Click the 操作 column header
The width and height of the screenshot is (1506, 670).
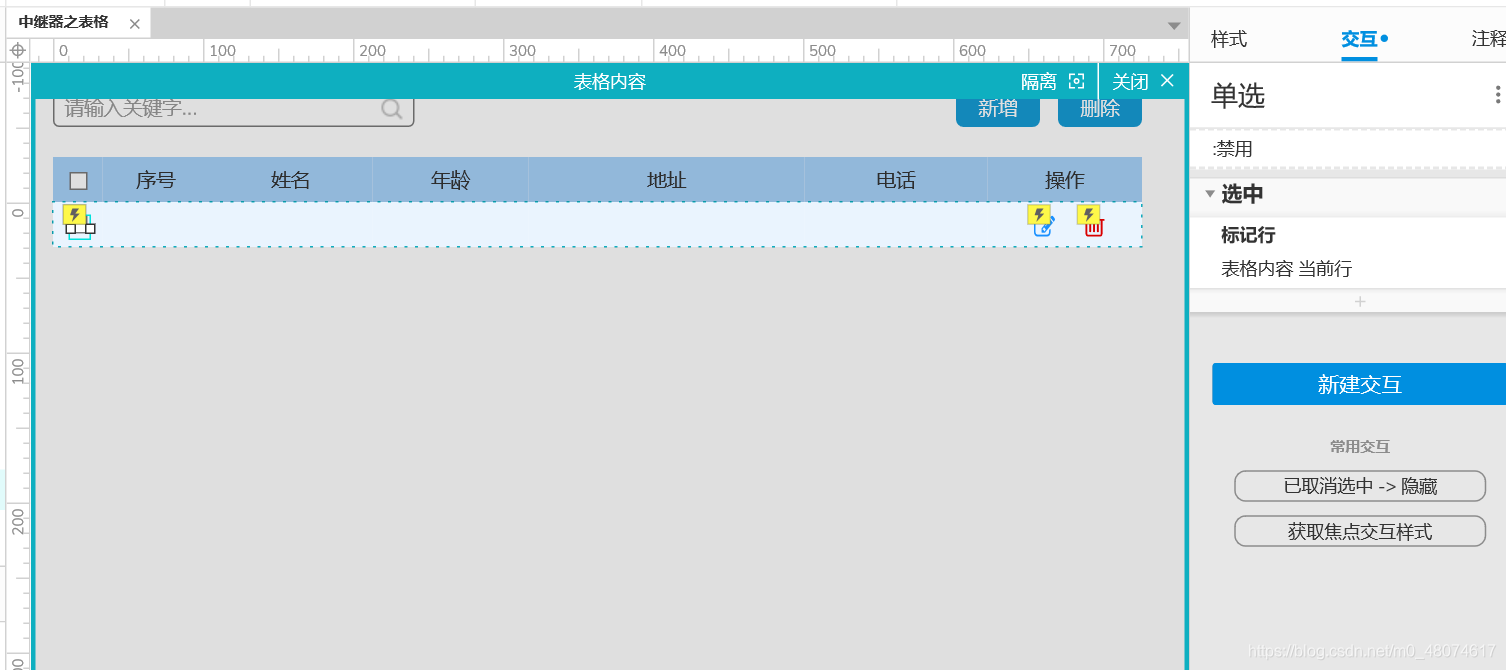click(x=1065, y=180)
